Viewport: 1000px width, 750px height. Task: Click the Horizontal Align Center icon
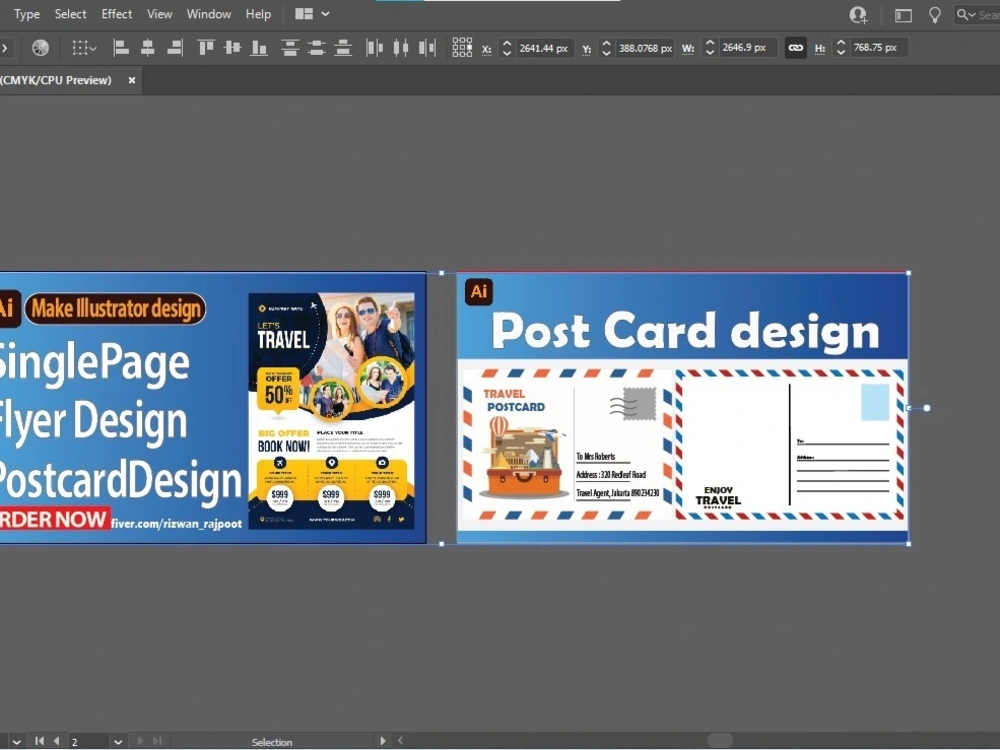coord(146,47)
